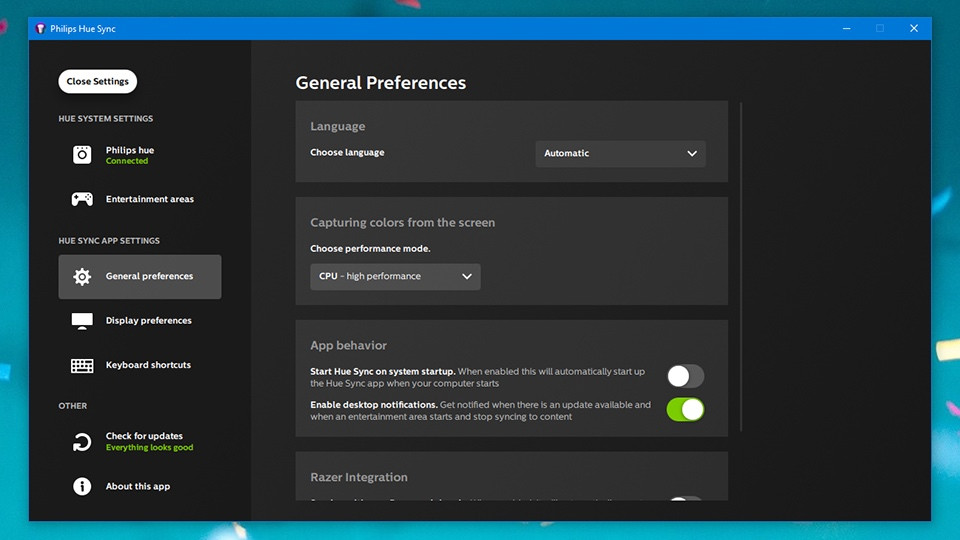Click the General preferences gear icon

tap(82, 277)
